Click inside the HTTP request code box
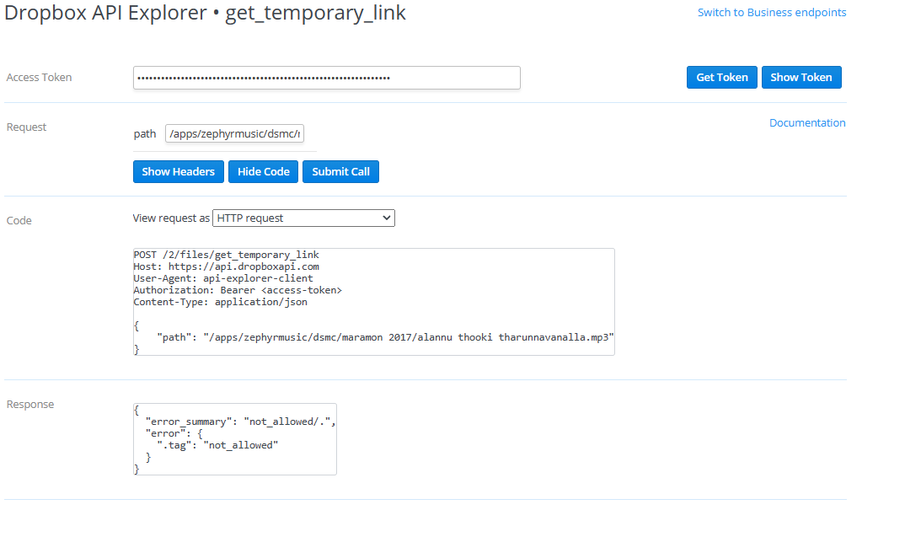The height and width of the screenshot is (554, 921). [373, 302]
